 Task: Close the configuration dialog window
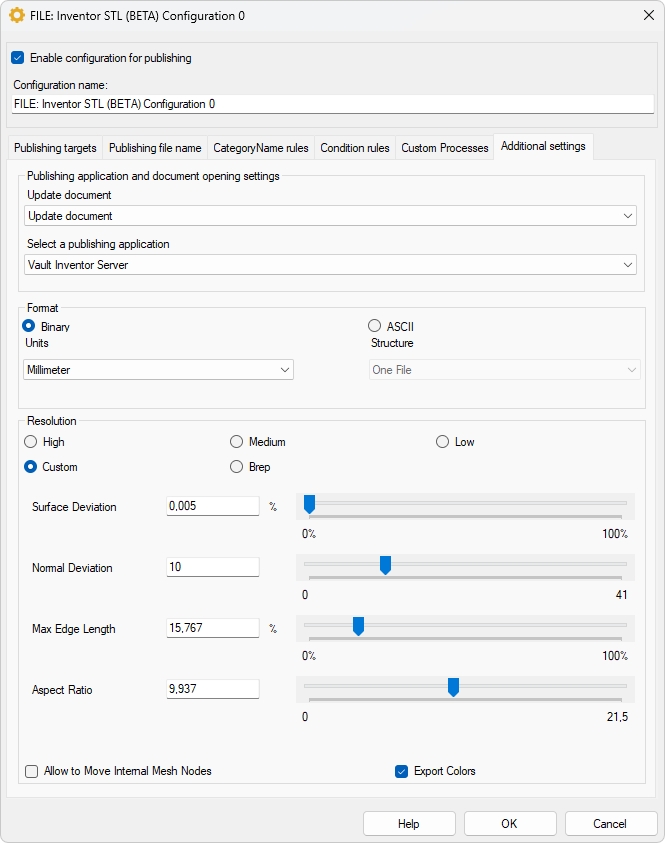click(x=641, y=16)
